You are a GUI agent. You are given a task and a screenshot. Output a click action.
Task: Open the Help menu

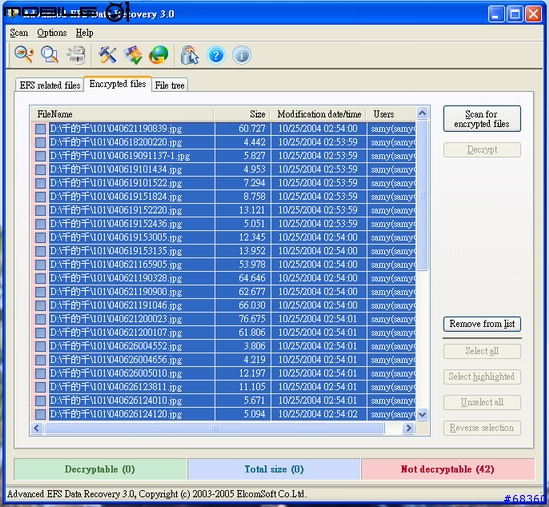tap(84, 33)
